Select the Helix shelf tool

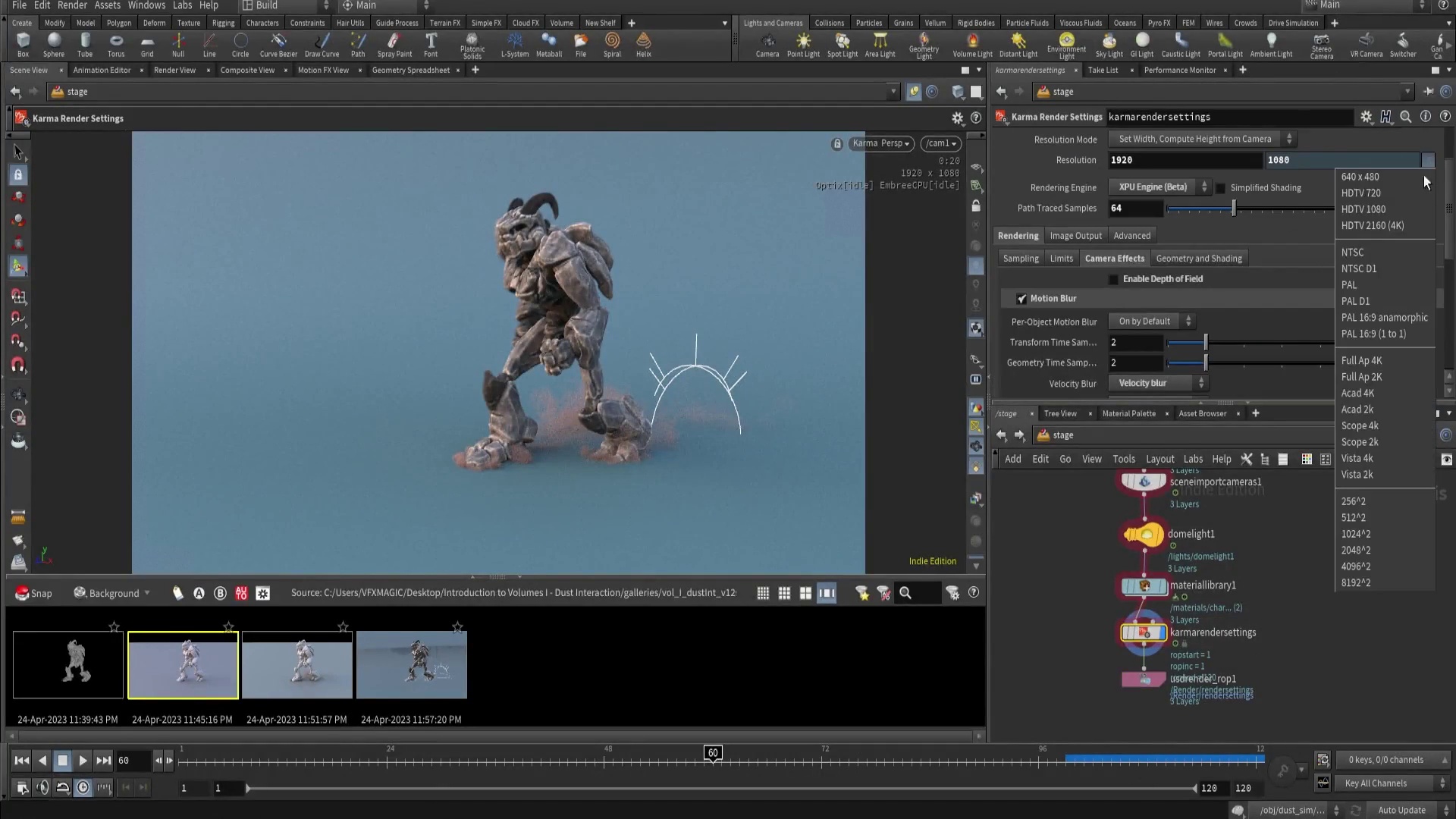pyautogui.click(x=644, y=45)
